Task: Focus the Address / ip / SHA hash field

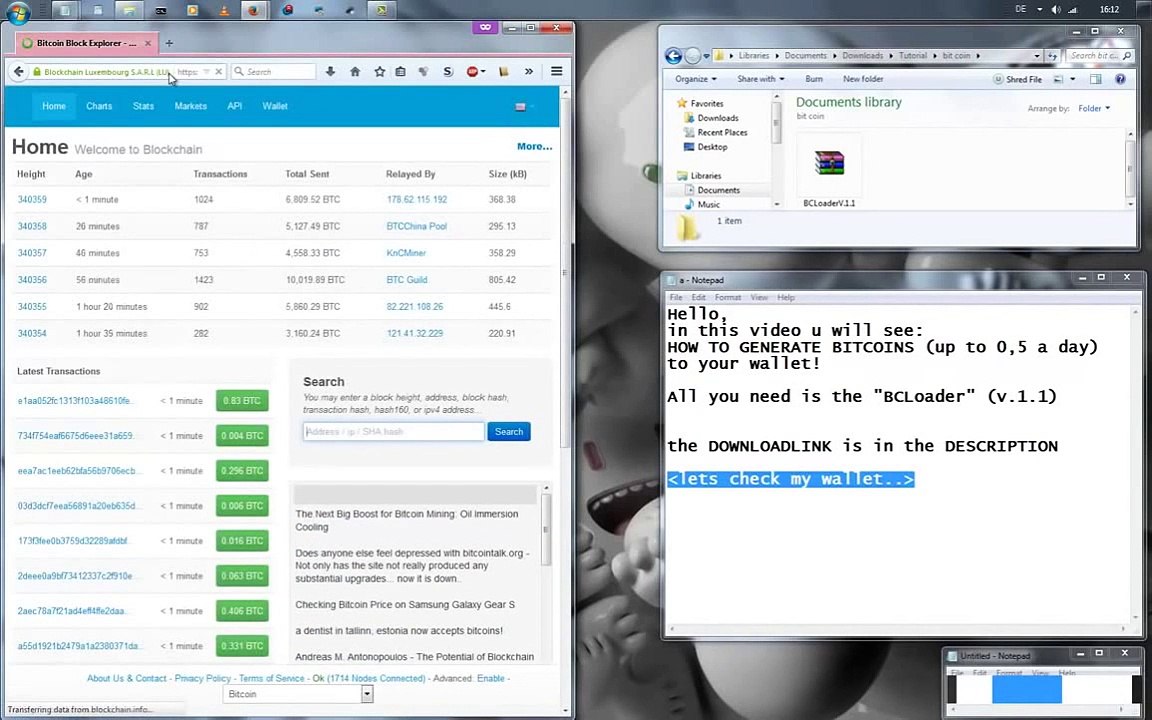Action: 393,431
